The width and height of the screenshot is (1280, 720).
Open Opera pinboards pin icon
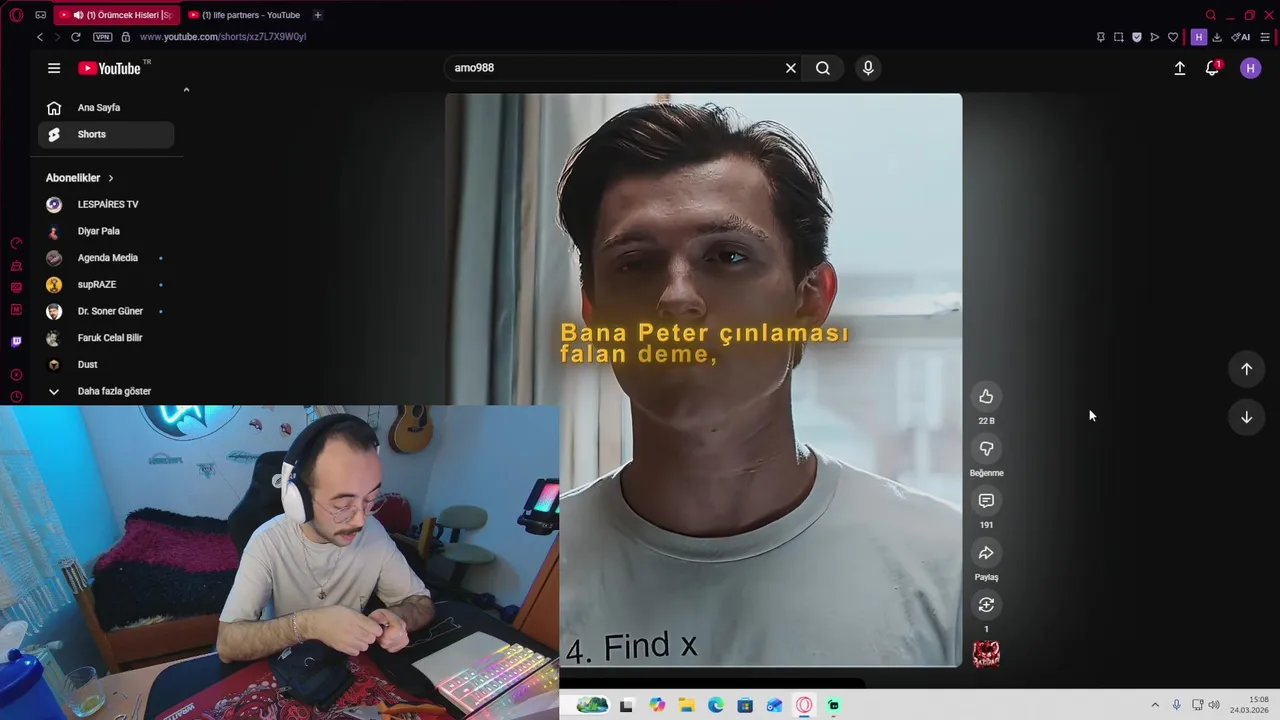(x=1100, y=37)
